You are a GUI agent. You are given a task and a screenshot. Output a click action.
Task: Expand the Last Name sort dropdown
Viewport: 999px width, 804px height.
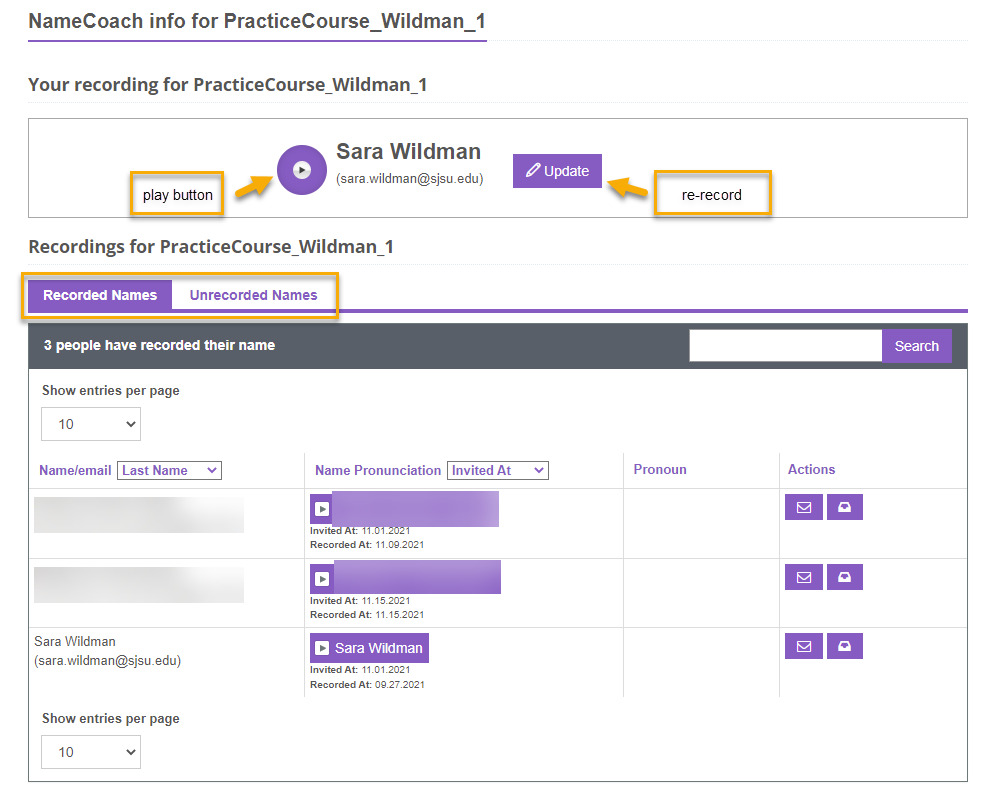169,470
